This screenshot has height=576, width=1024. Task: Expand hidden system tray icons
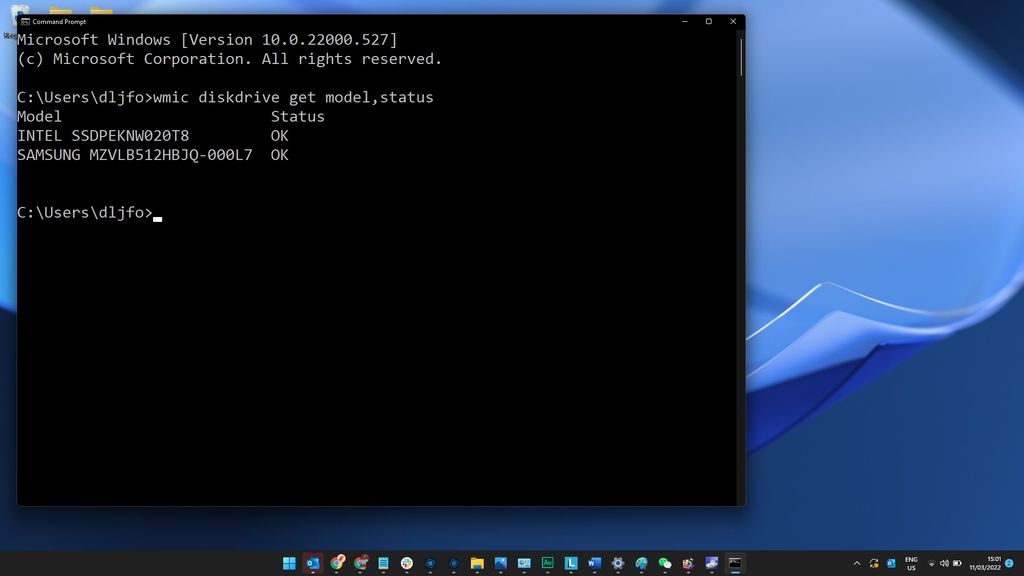(x=857, y=563)
